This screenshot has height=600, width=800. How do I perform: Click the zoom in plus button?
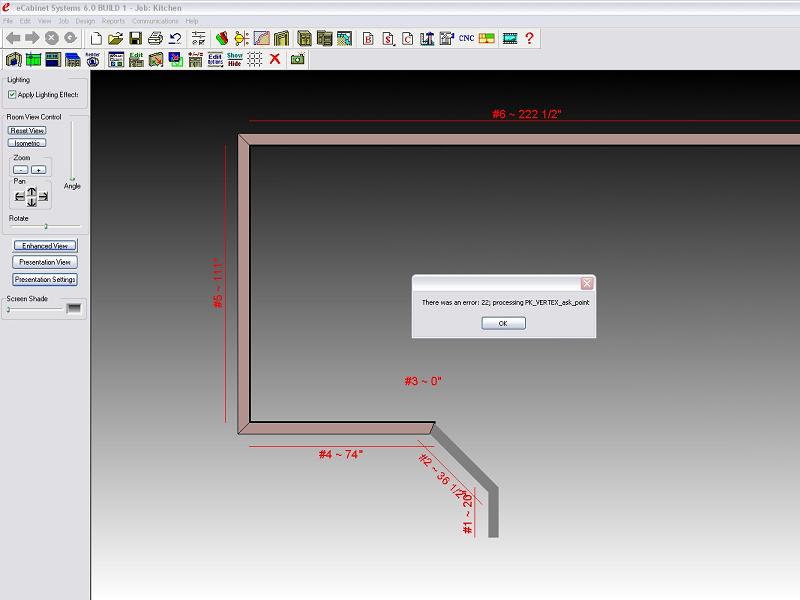pyautogui.click(x=38, y=170)
